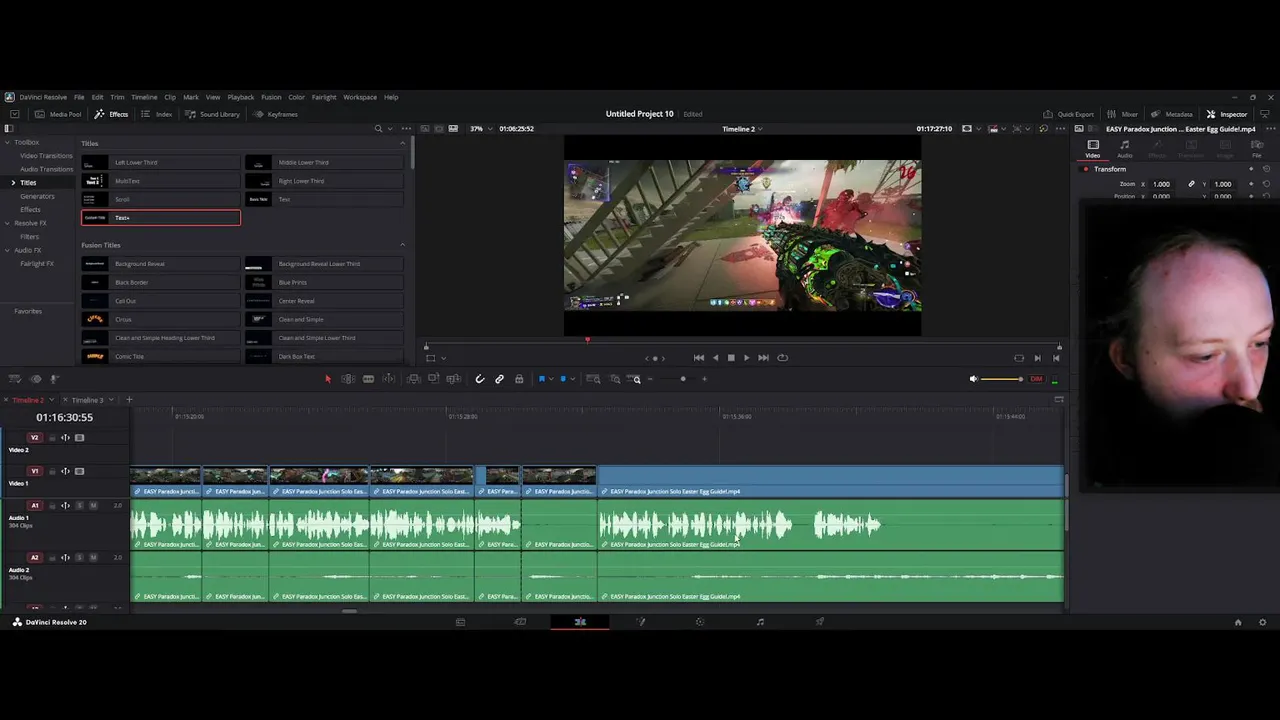Open the Timeline 2 viewer name dropdown

point(742,129)
